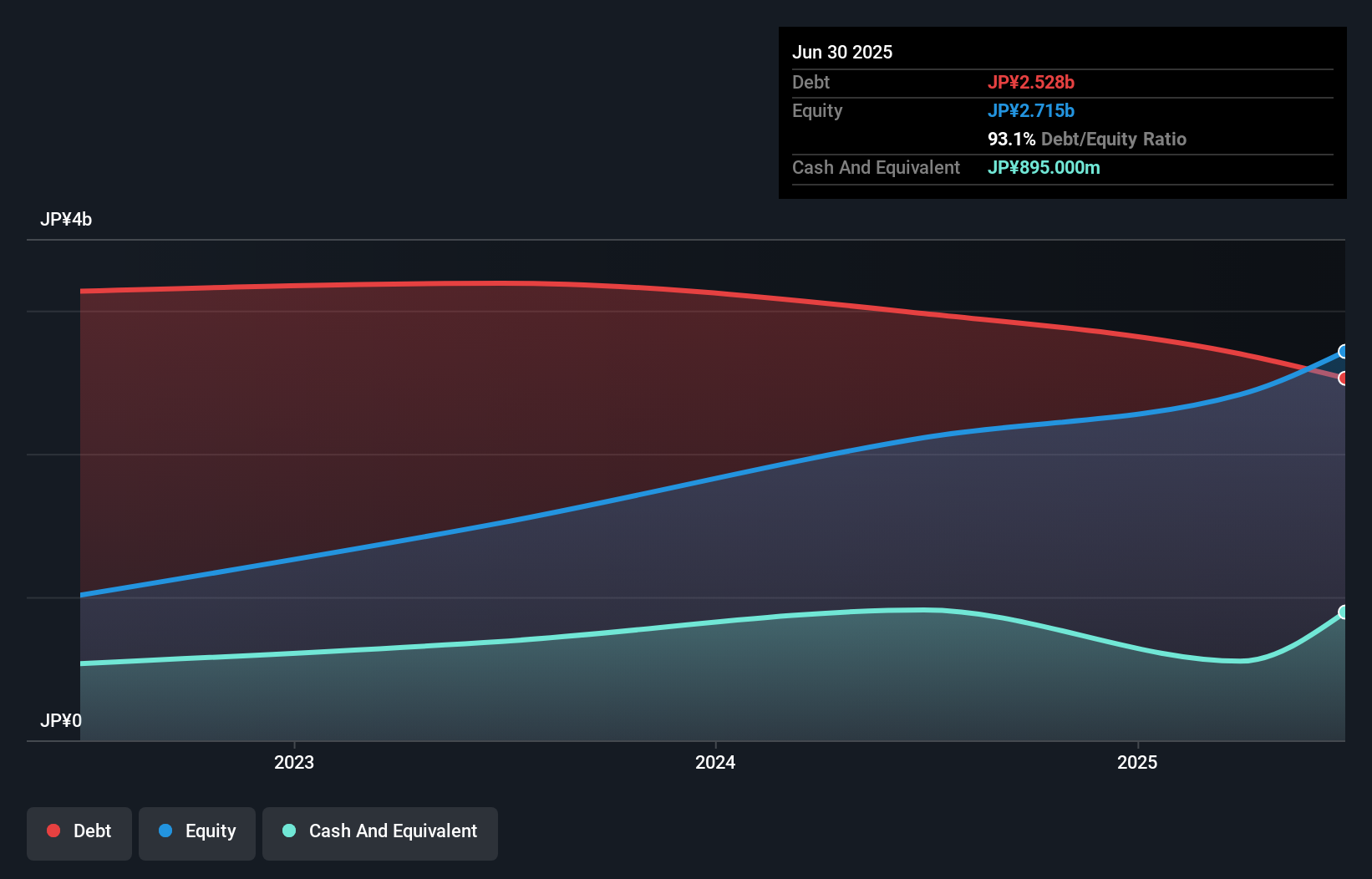Image resolution: width=1372 pixels, height=879 pixels.
Task: Click the 93.1% Debt/Equity Ratio text
Action: tap(1087, 139)
